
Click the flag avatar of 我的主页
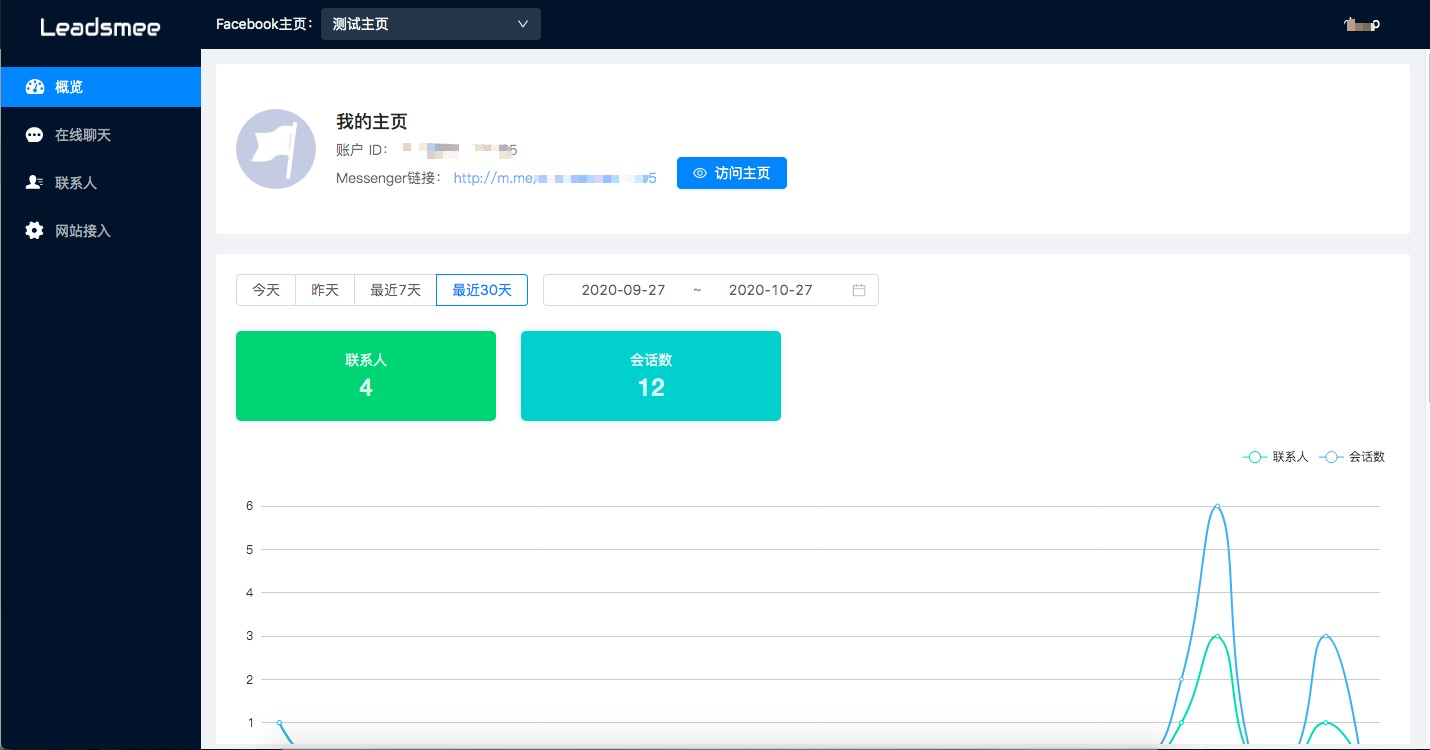[x=276, y=149]
